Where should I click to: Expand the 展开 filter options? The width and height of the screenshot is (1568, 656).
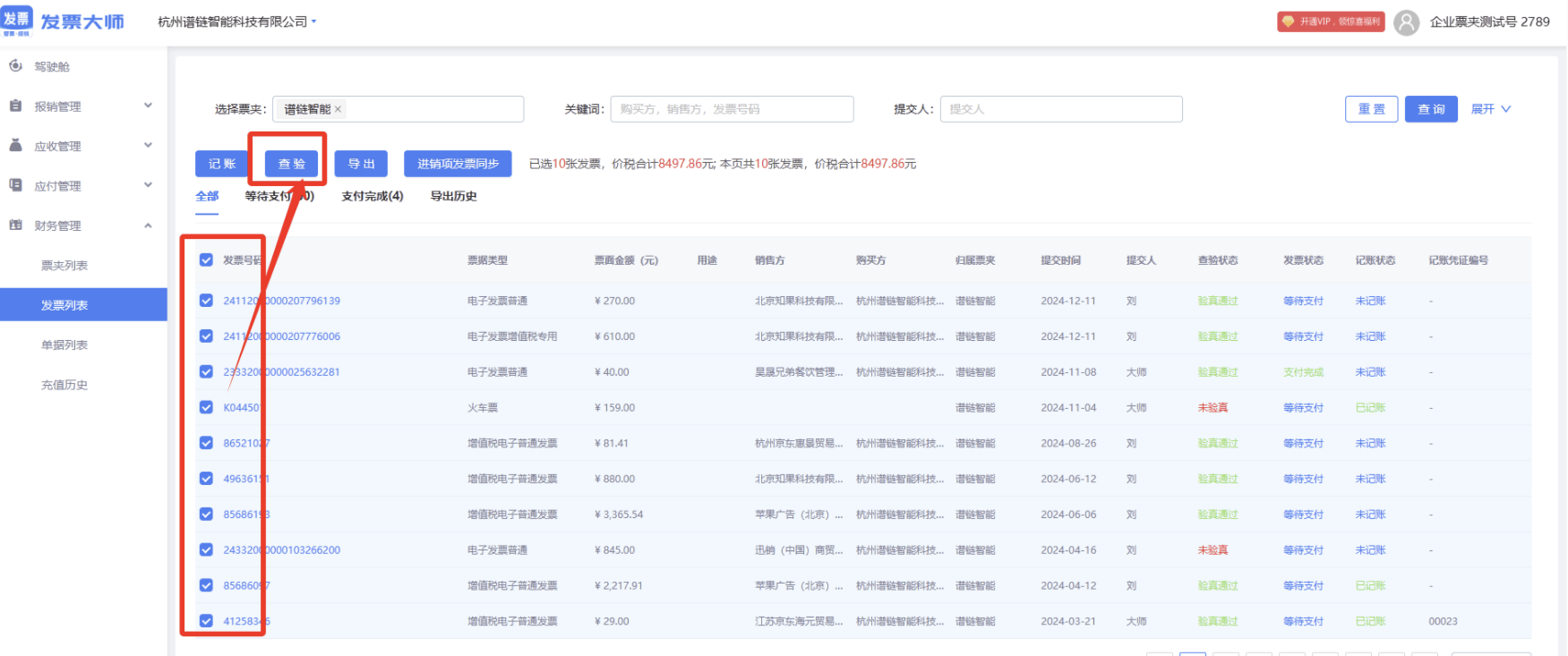coord(1491,109)
